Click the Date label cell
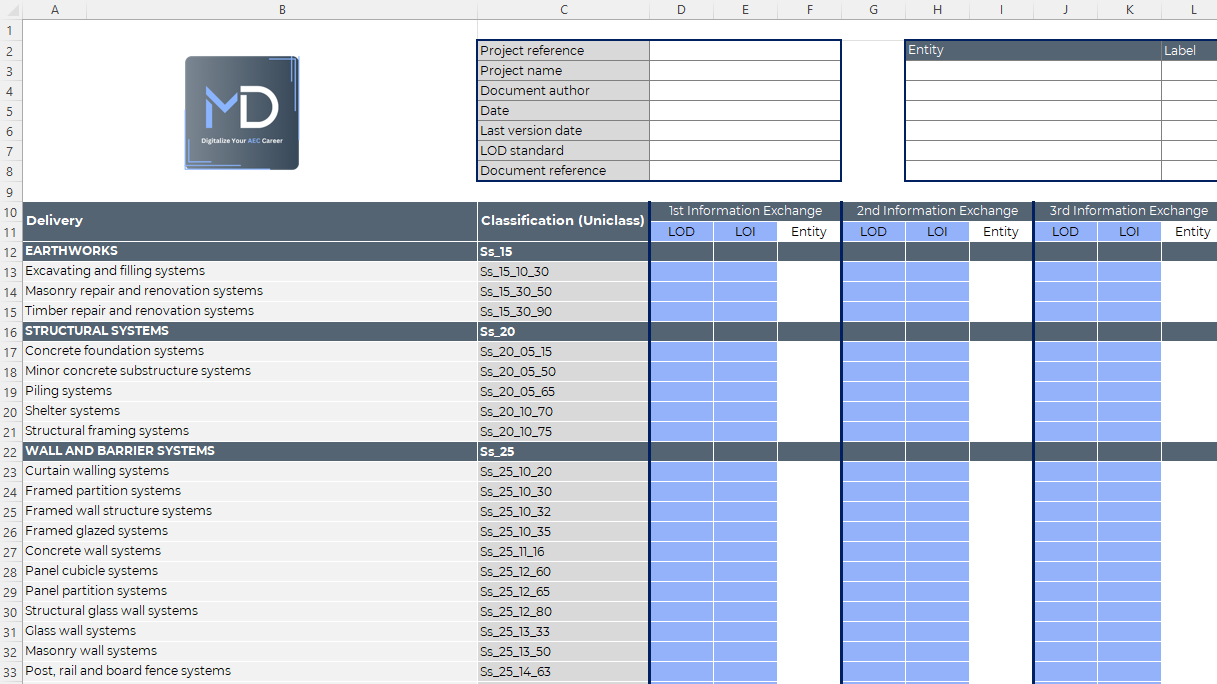The image size is (1217, 684). [x=563, y=110]
